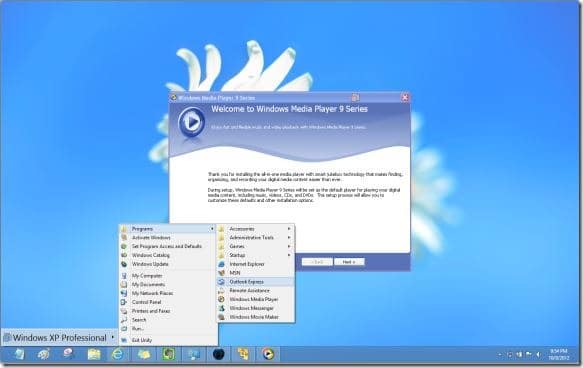
Task: Open My Documents from the menu
Action: coord(168,284)
